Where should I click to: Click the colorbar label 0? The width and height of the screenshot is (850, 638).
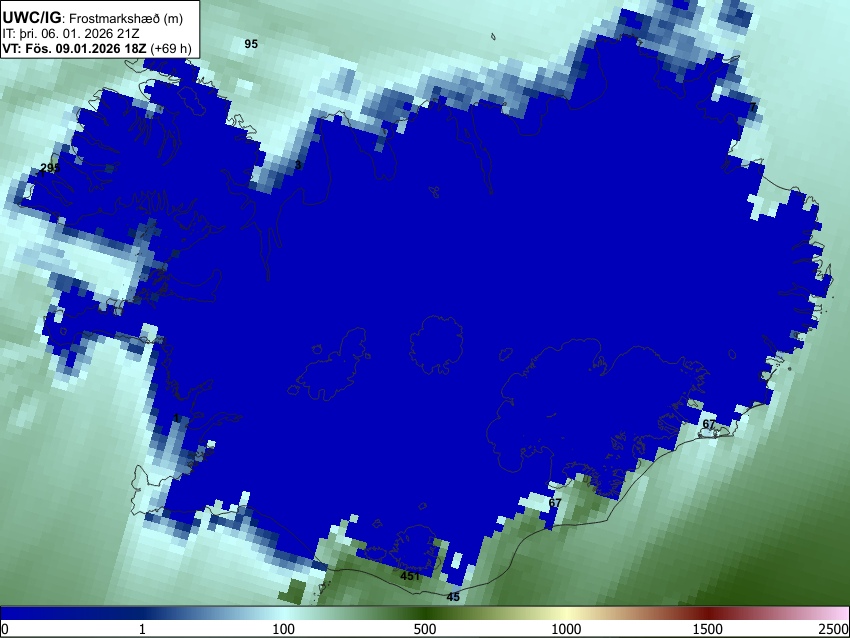coord(5,629)
